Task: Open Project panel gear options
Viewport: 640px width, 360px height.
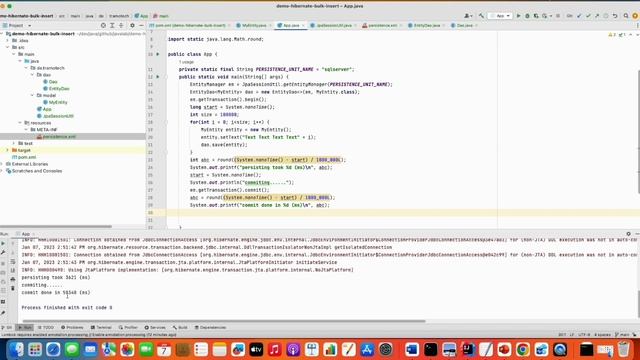Action: coord(132,25)
